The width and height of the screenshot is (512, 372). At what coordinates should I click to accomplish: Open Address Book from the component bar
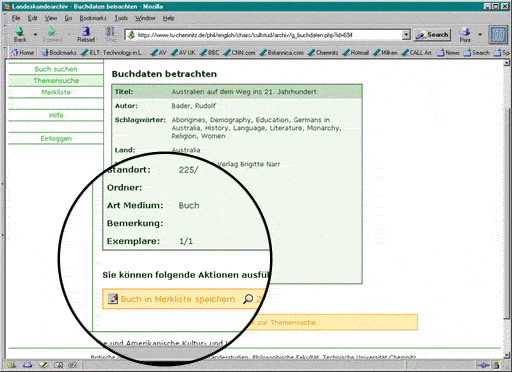pyautogui.click(x=58, y=365)
